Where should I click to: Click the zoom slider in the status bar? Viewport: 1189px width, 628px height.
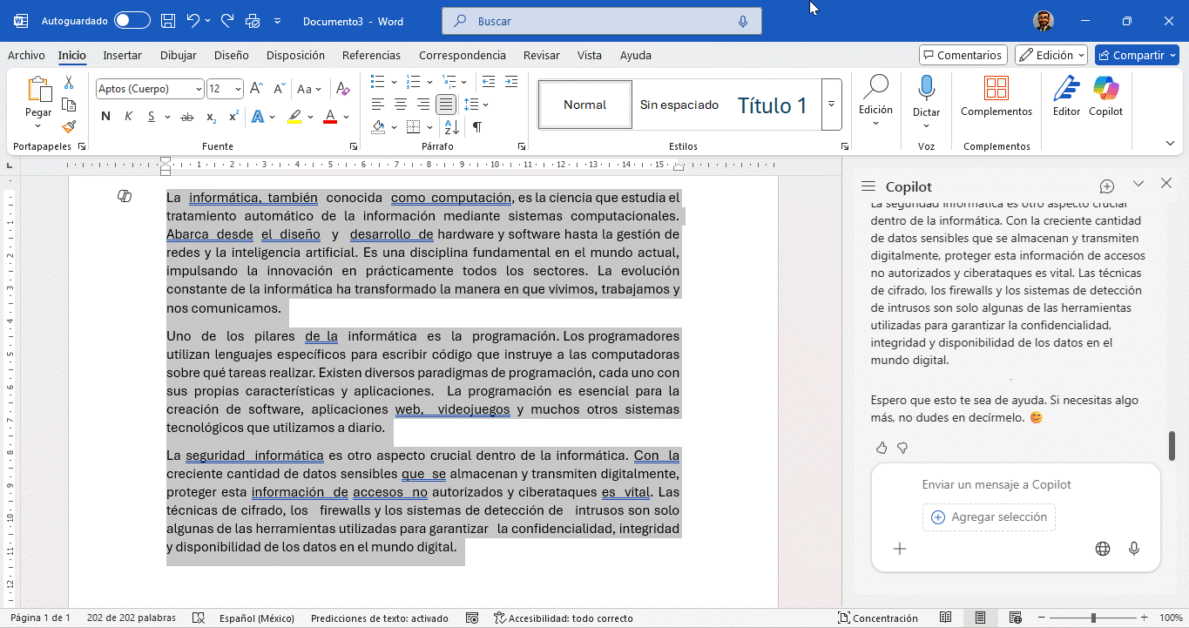[1093, 618]
